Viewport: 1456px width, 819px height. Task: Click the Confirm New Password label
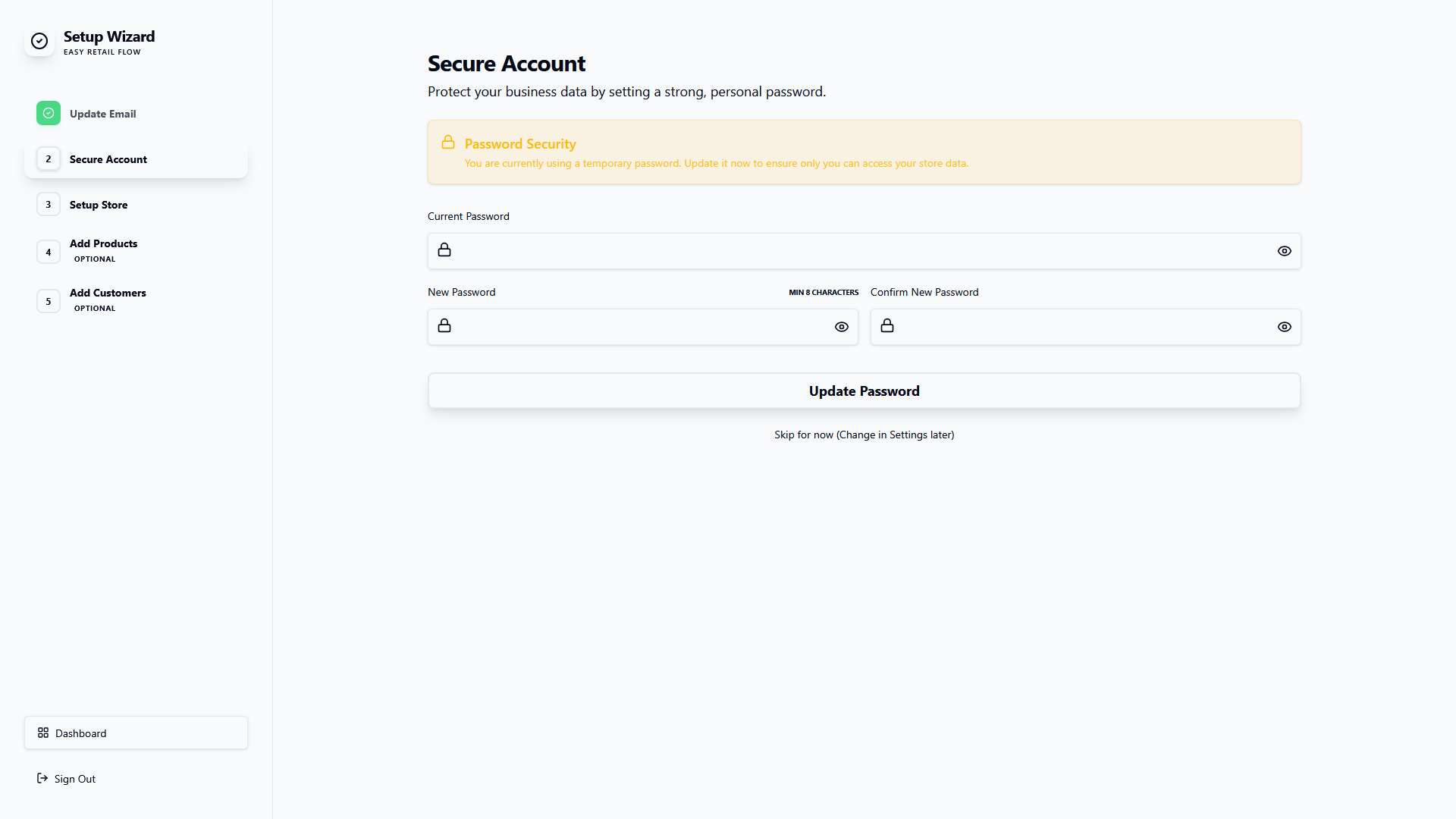click(924, 292)
